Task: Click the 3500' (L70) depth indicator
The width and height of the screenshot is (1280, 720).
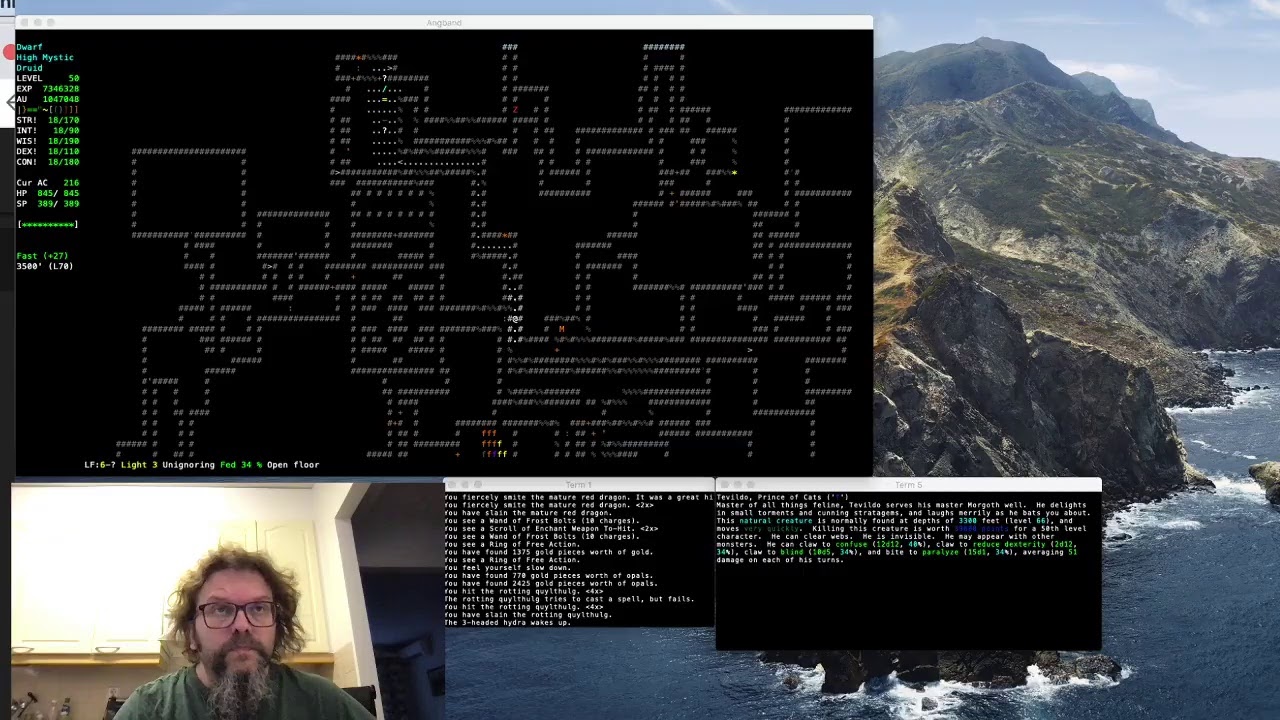Action: point(45,266)
